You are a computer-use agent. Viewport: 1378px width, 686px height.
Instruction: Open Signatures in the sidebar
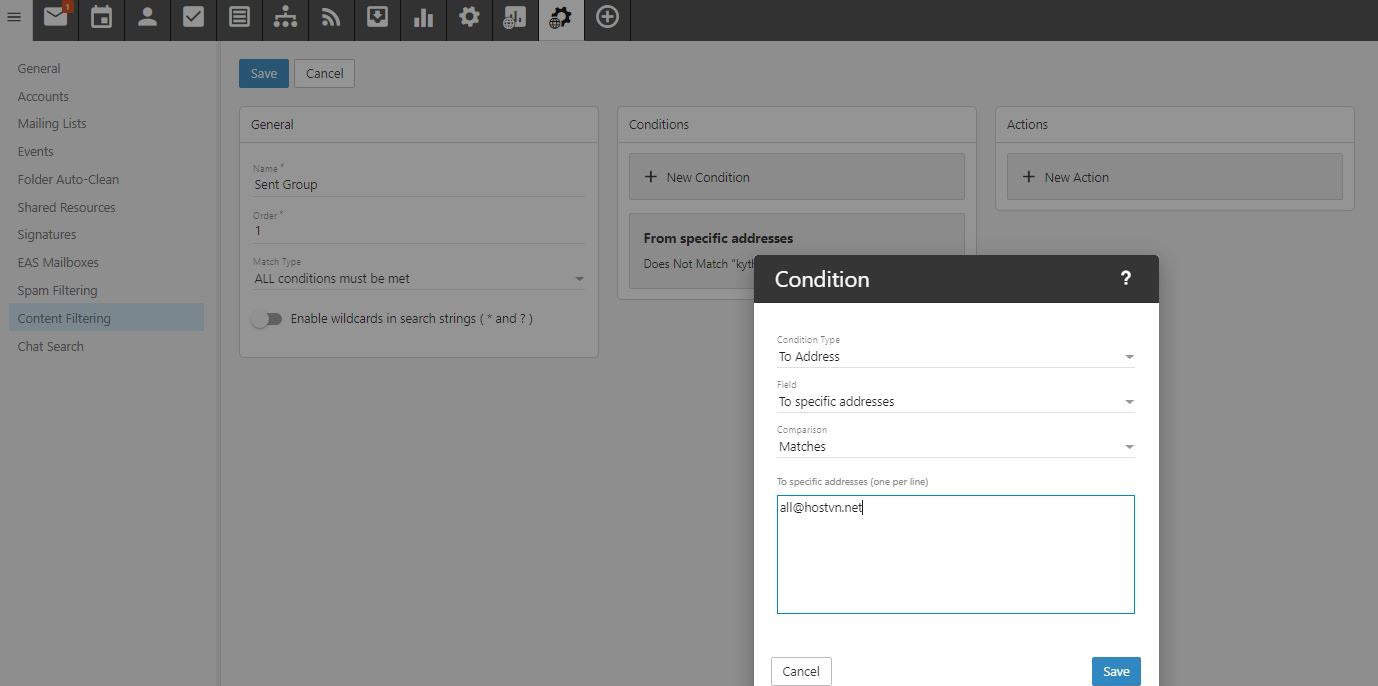47,235
